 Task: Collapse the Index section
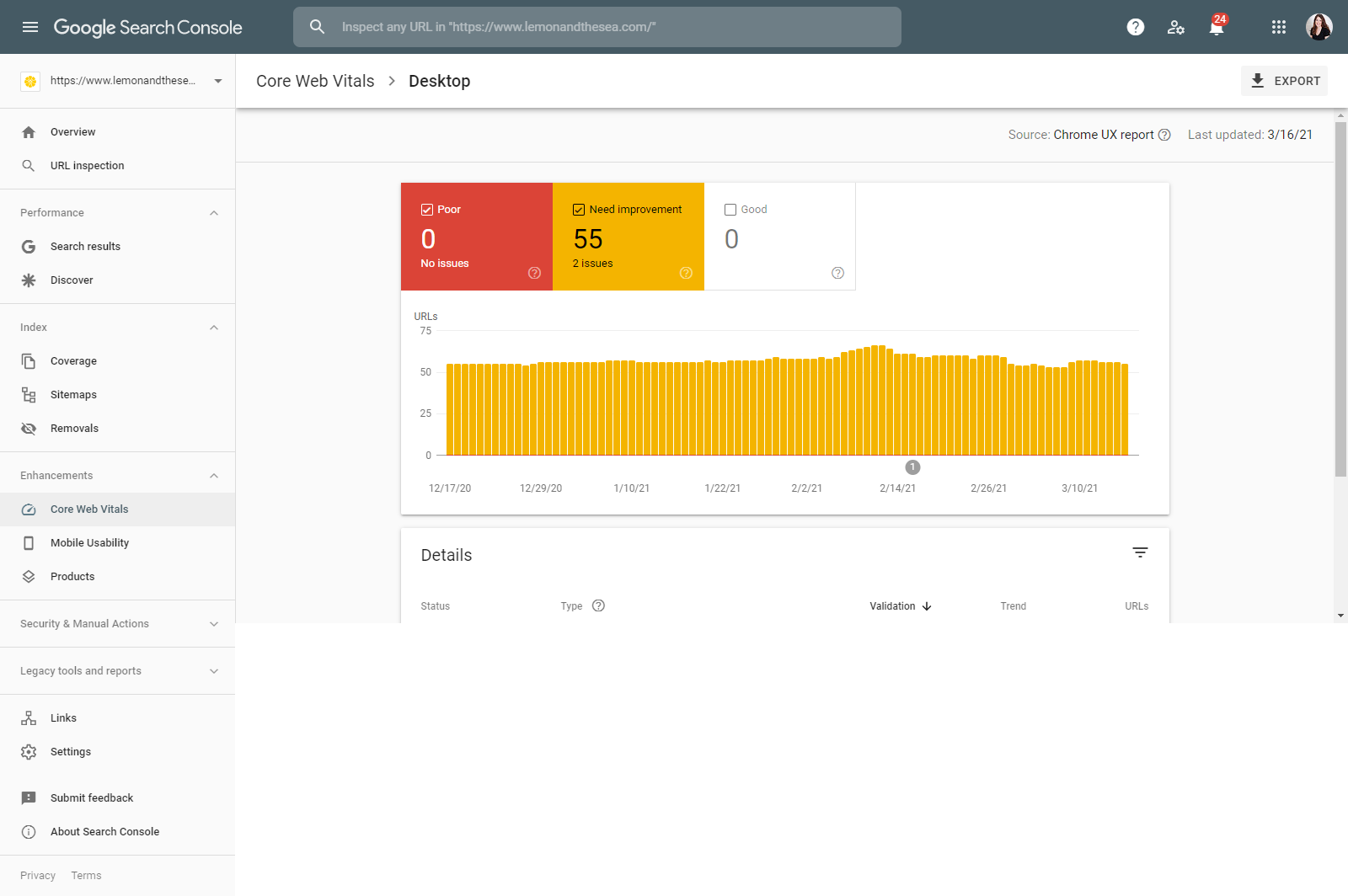[214, 328]
